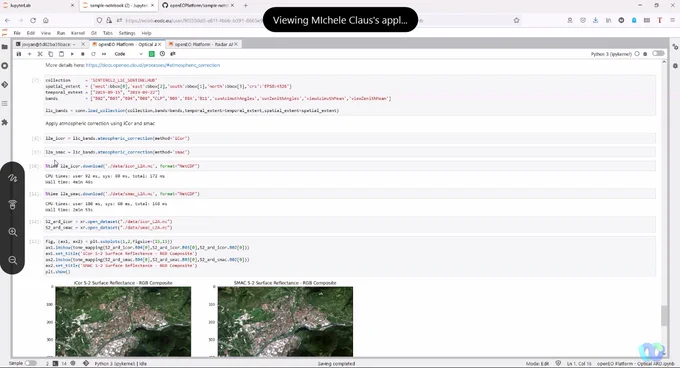The image size is (680, 368).
Task: Open the property inspector gears icon
Action: [675, 47]
